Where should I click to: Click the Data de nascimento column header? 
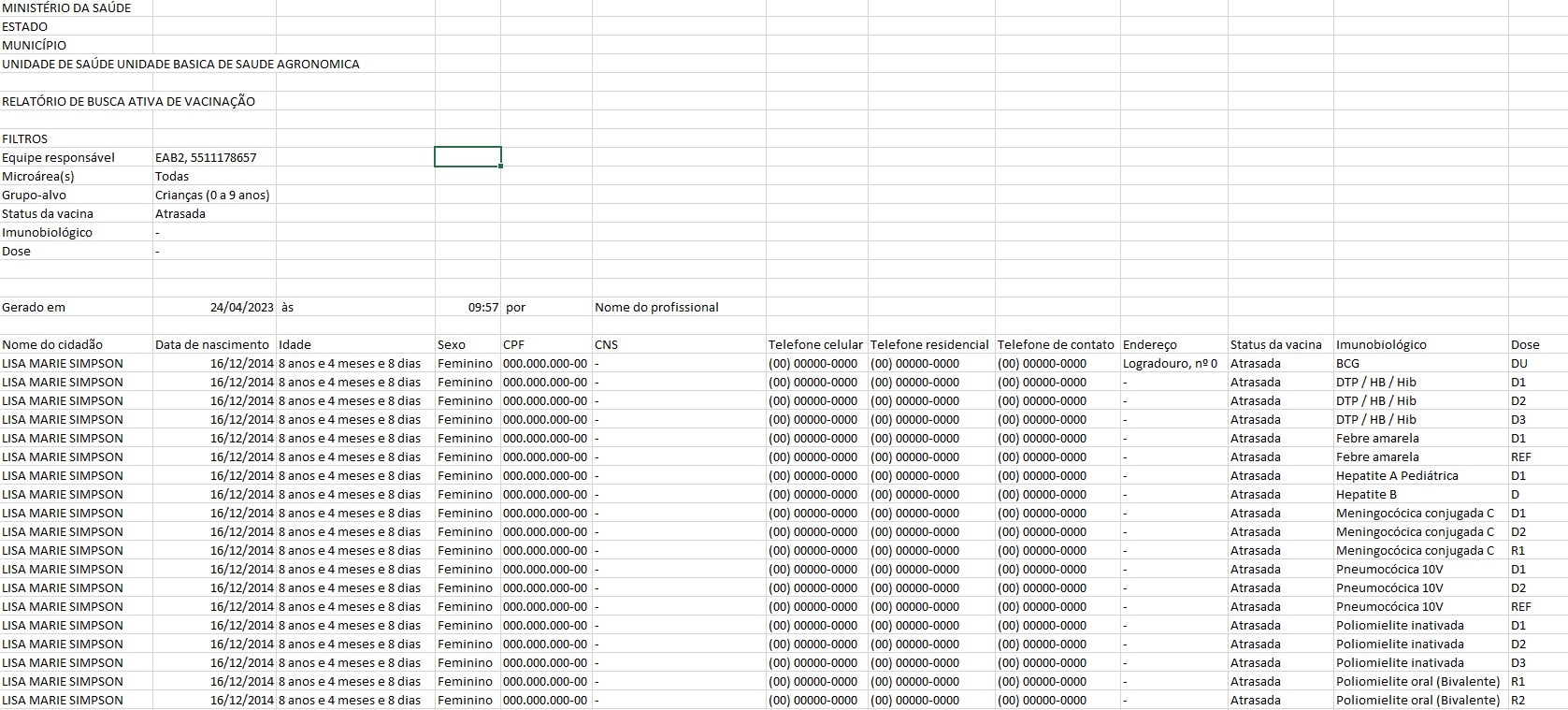[x=212, y=344]
